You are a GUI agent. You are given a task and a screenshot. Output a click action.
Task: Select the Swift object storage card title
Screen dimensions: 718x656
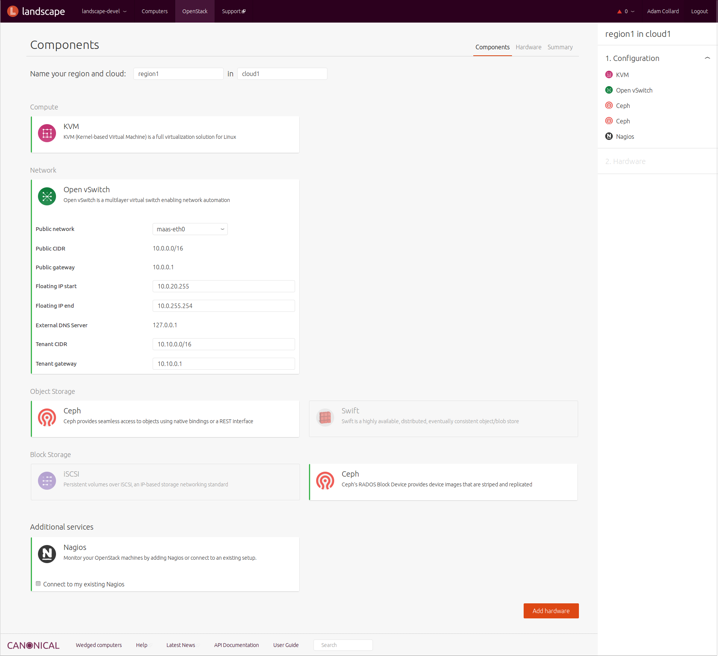pyautogui.click(x=350, y=411)
